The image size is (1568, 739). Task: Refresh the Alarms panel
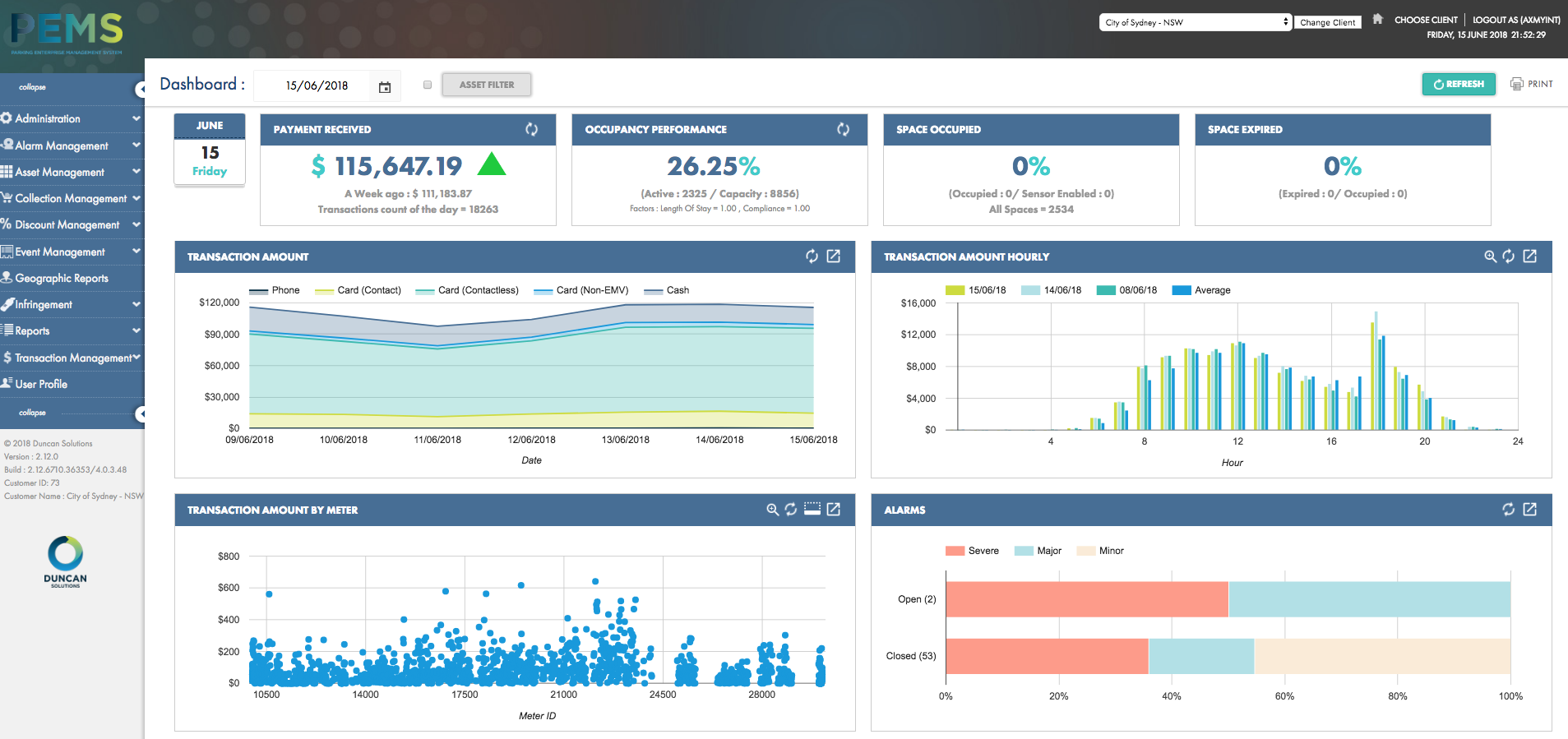1508,510
